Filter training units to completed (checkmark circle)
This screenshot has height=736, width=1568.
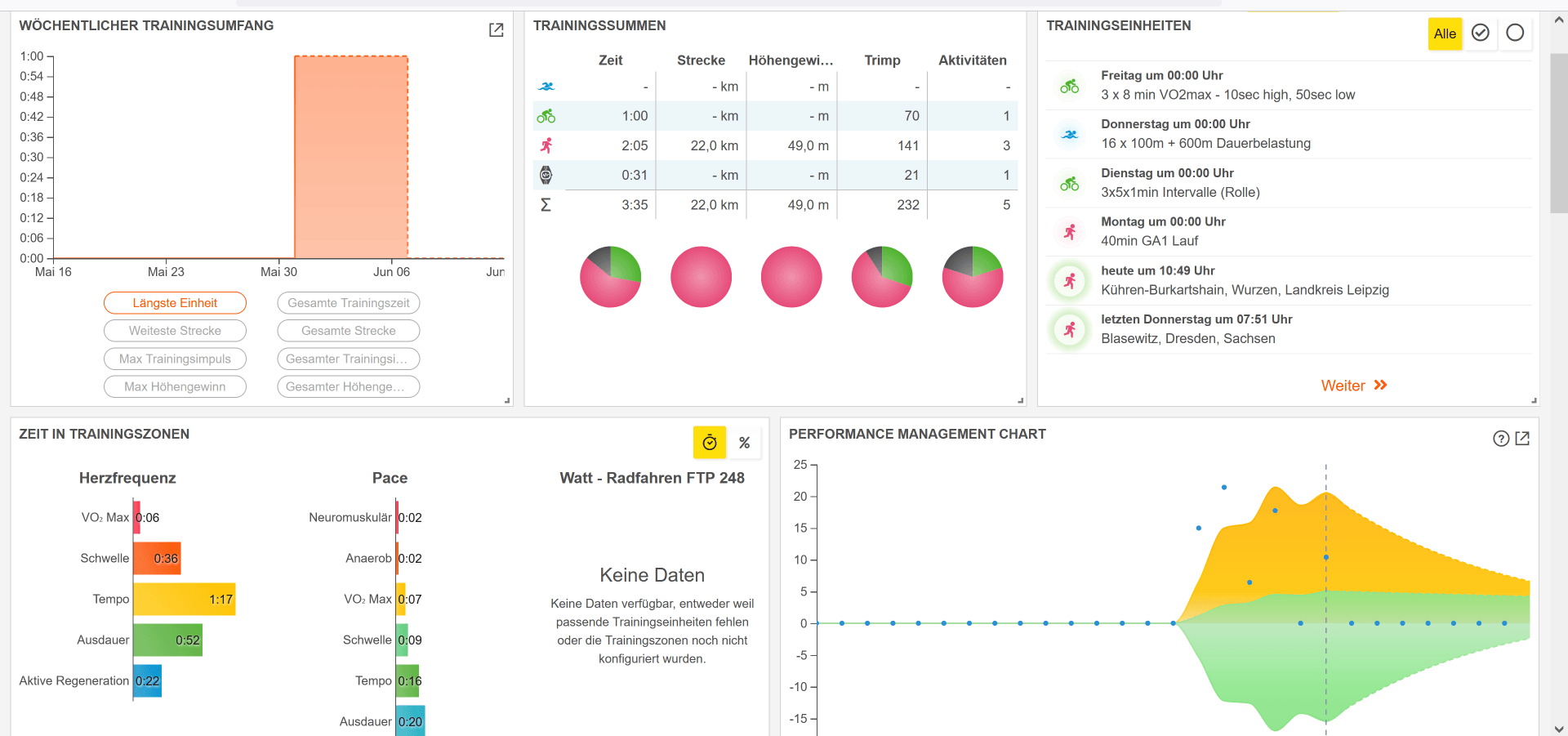(1480, 33)
